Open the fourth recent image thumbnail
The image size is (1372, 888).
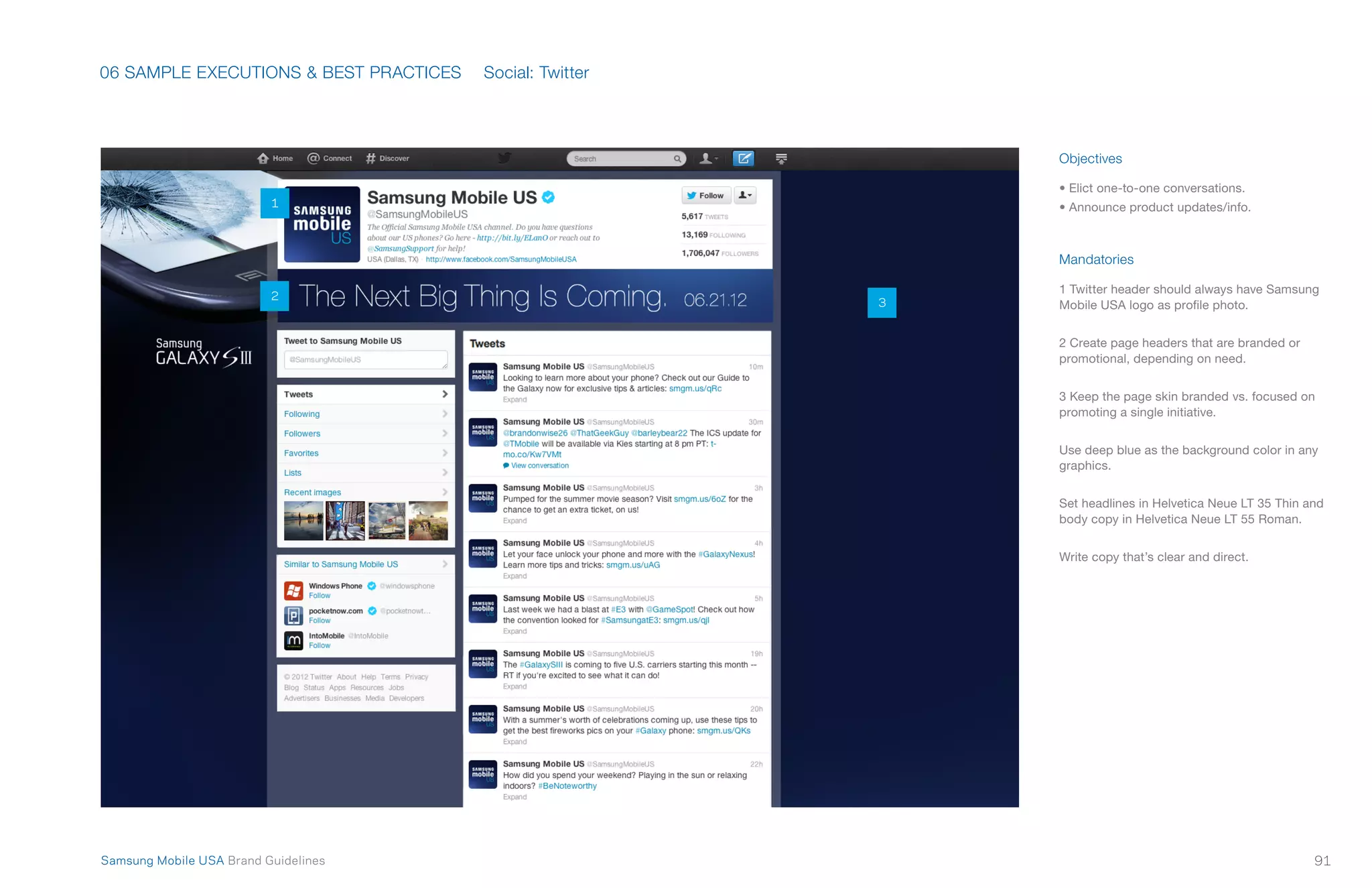[428, 521]
